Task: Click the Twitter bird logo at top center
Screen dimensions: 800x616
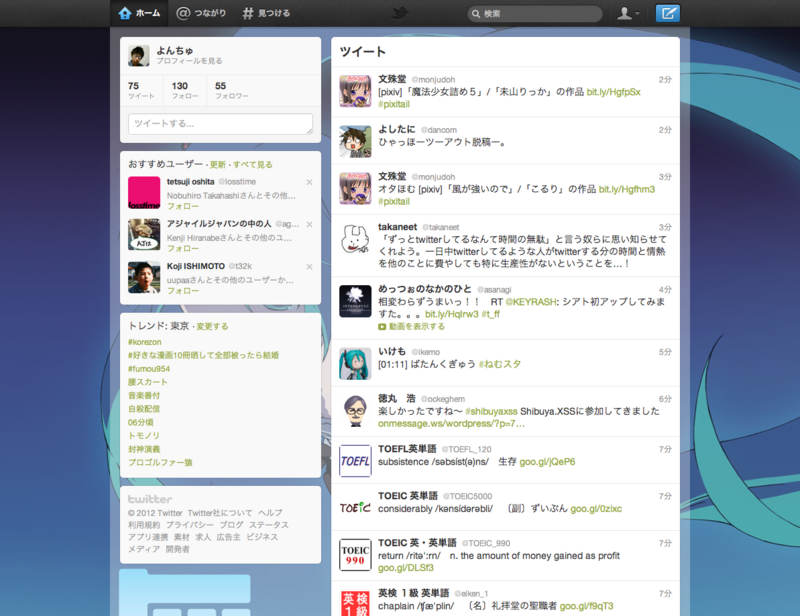Action: [x=399, y=13]
